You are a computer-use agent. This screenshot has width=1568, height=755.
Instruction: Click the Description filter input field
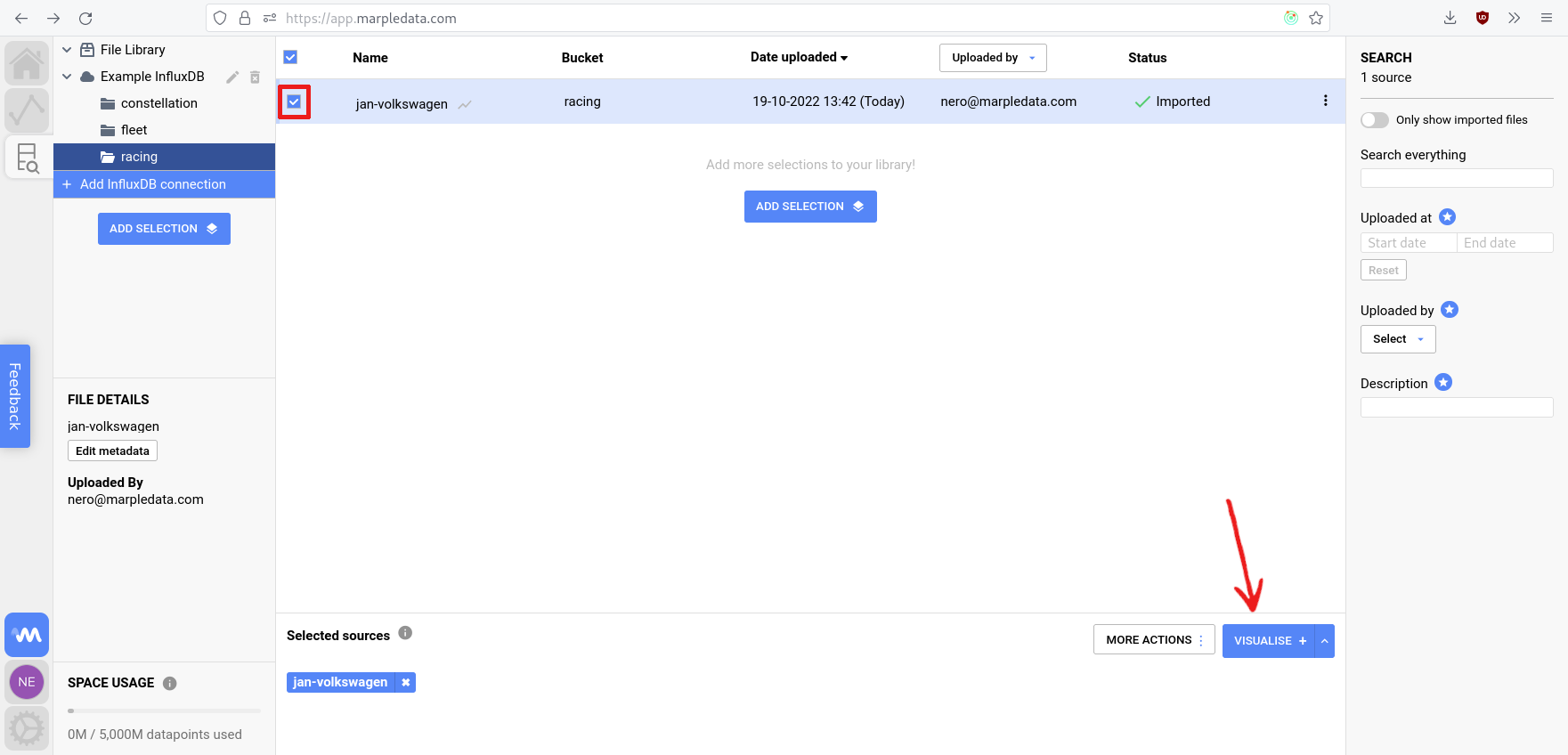[1457, 407]
